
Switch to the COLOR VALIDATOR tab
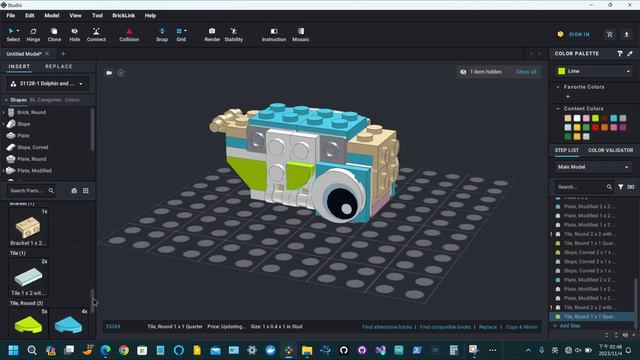pos(611,150)
